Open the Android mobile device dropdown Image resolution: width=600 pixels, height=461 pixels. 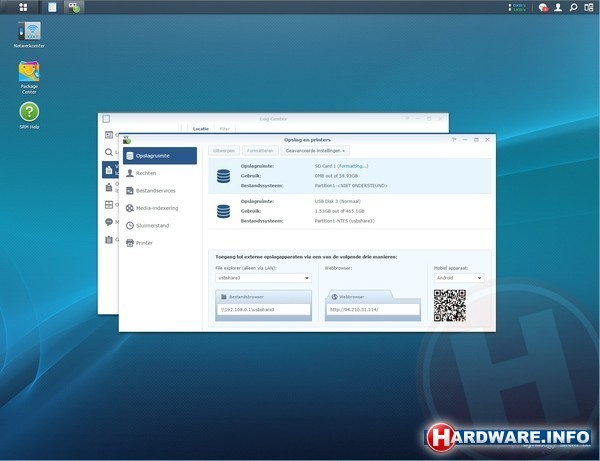pyautogui.click(x=459, y=278)
